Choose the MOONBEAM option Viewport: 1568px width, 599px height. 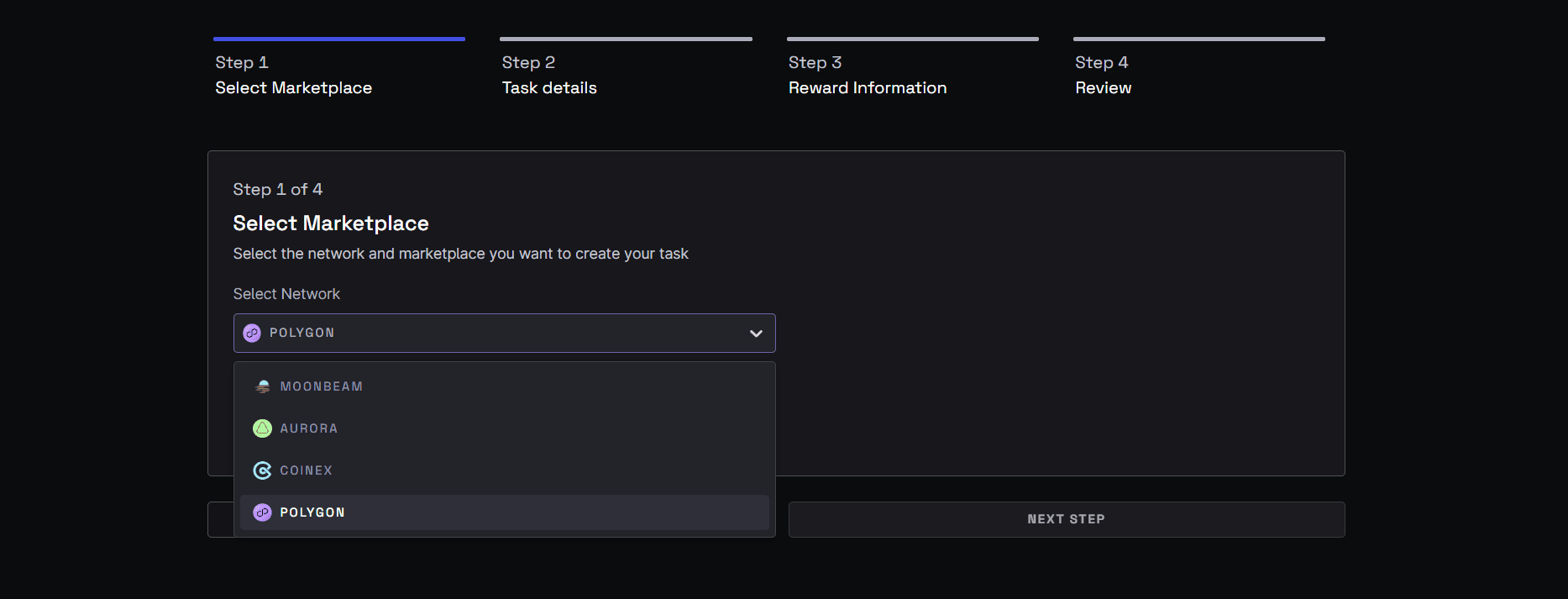point(504,386)
